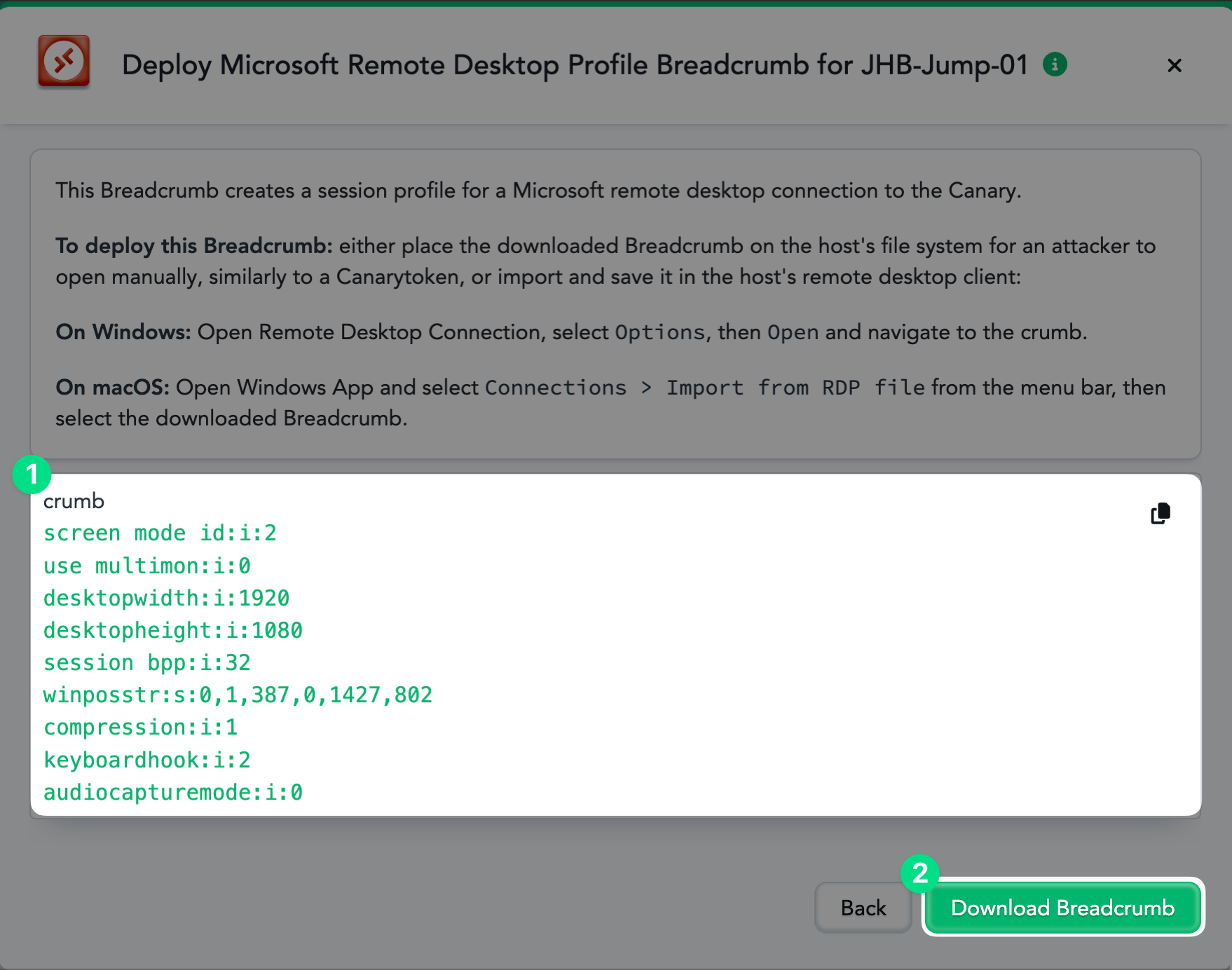Select the 'desktopwidth:i:1920' line

pos(166,598)
